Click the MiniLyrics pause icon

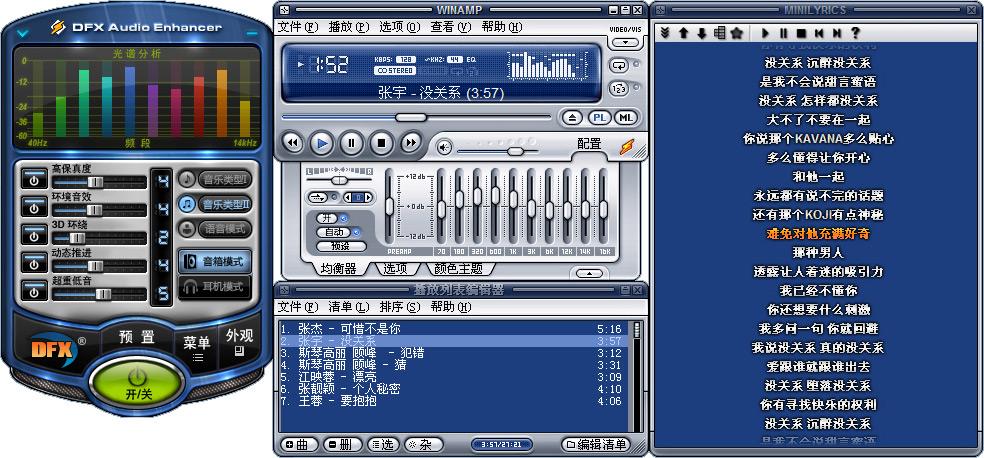pyautogui.click(x=784, y=33)
